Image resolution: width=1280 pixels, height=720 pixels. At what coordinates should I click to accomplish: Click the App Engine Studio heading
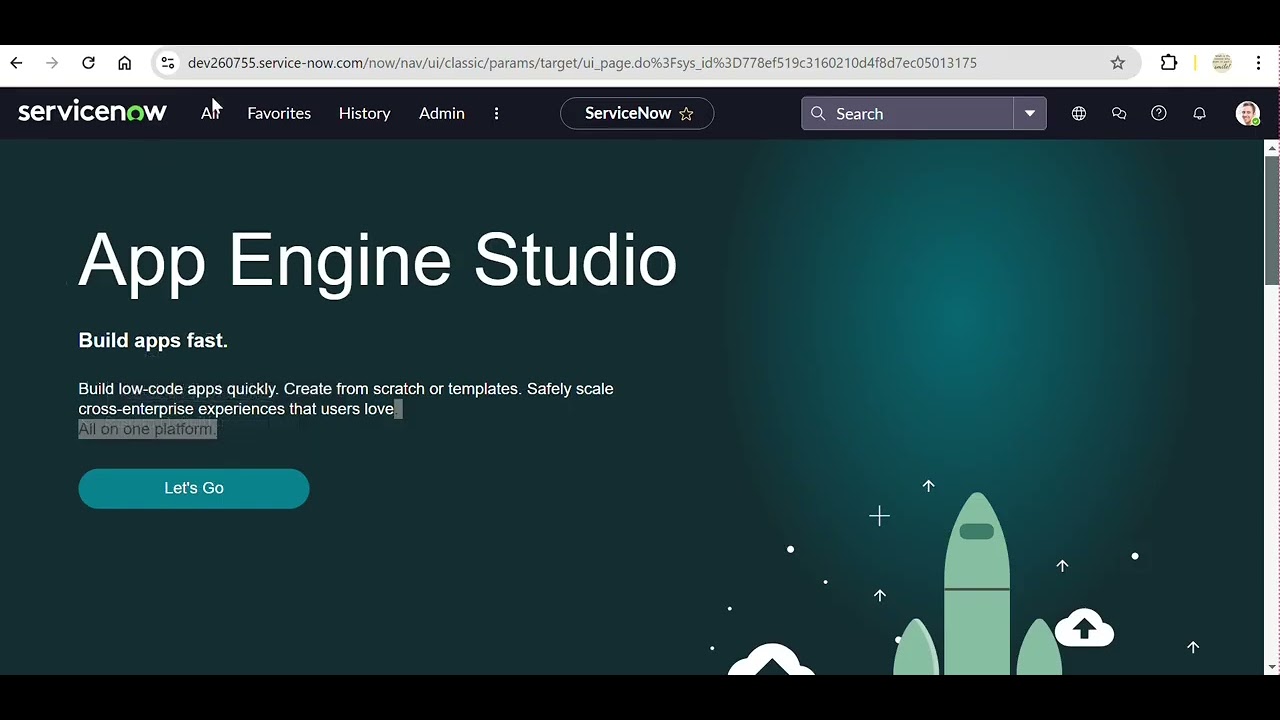pos(378,261)
